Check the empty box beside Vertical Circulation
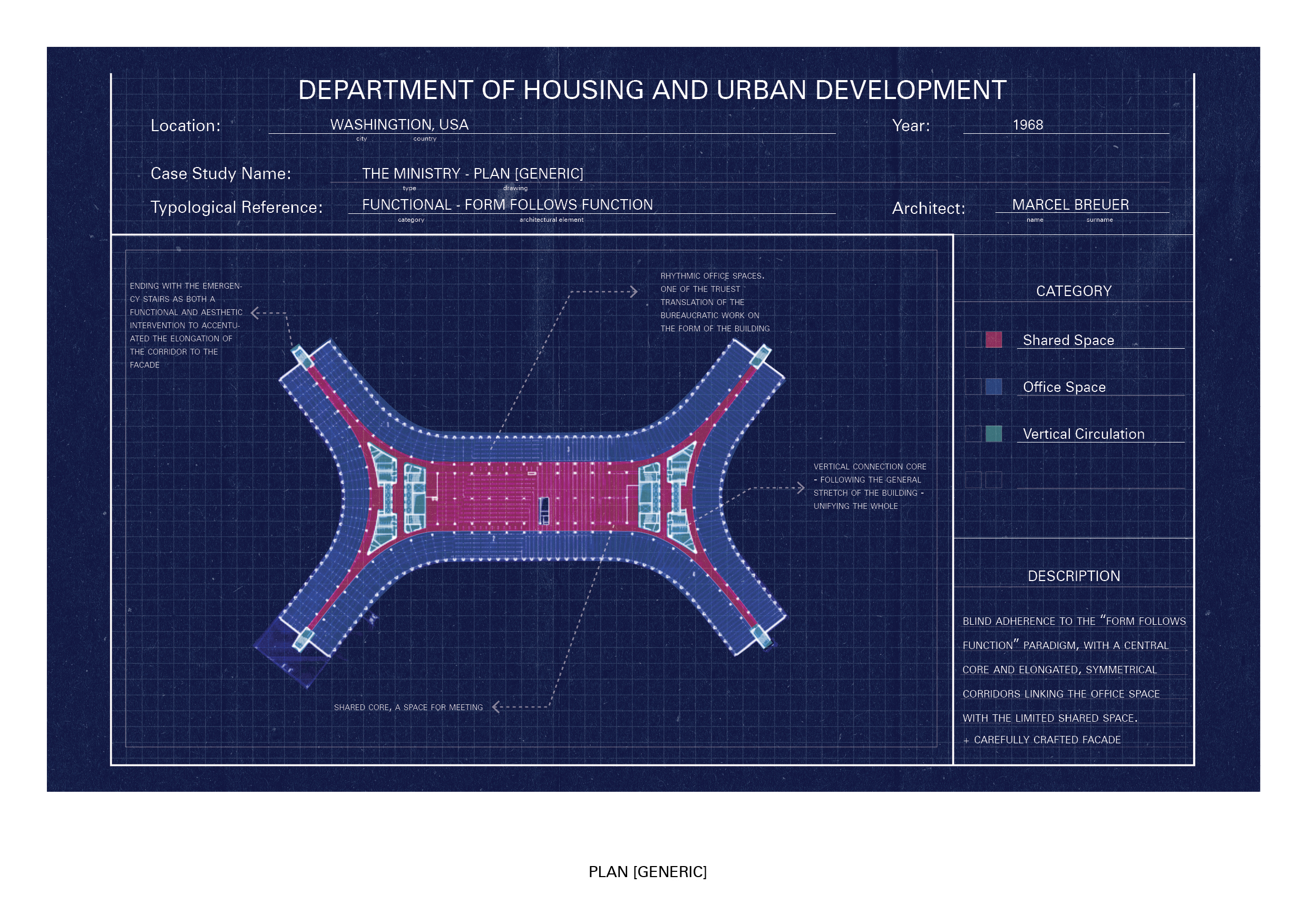This screenshot has height=924, width=1307. (973, 434)
